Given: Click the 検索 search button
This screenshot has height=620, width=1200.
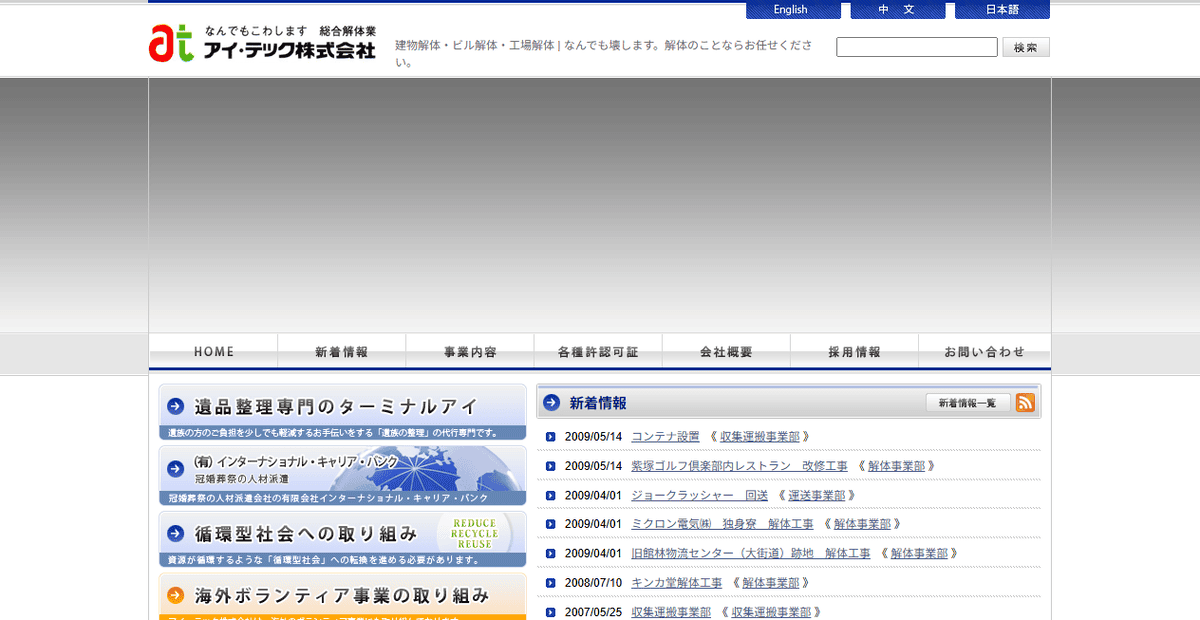Looking at the screenshot, I should pyautogui.click(x=1025, y=46).
